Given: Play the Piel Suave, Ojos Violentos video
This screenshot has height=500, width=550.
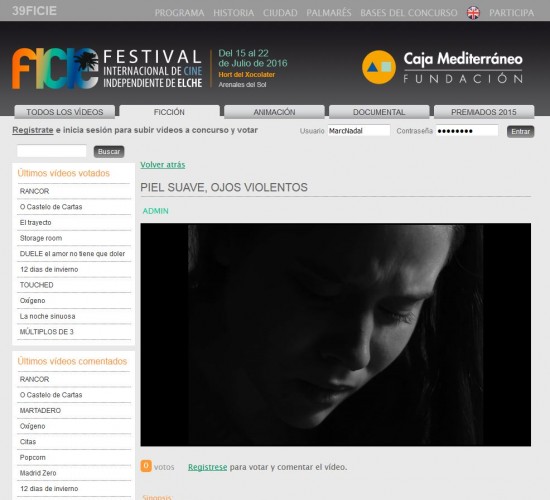Looking at the screenshot, I should click(x=336, y=335).
